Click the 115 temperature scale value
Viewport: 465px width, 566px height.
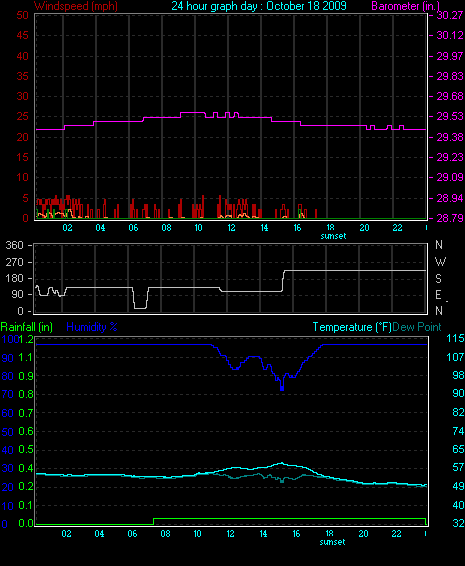click(x=455, y=338)
